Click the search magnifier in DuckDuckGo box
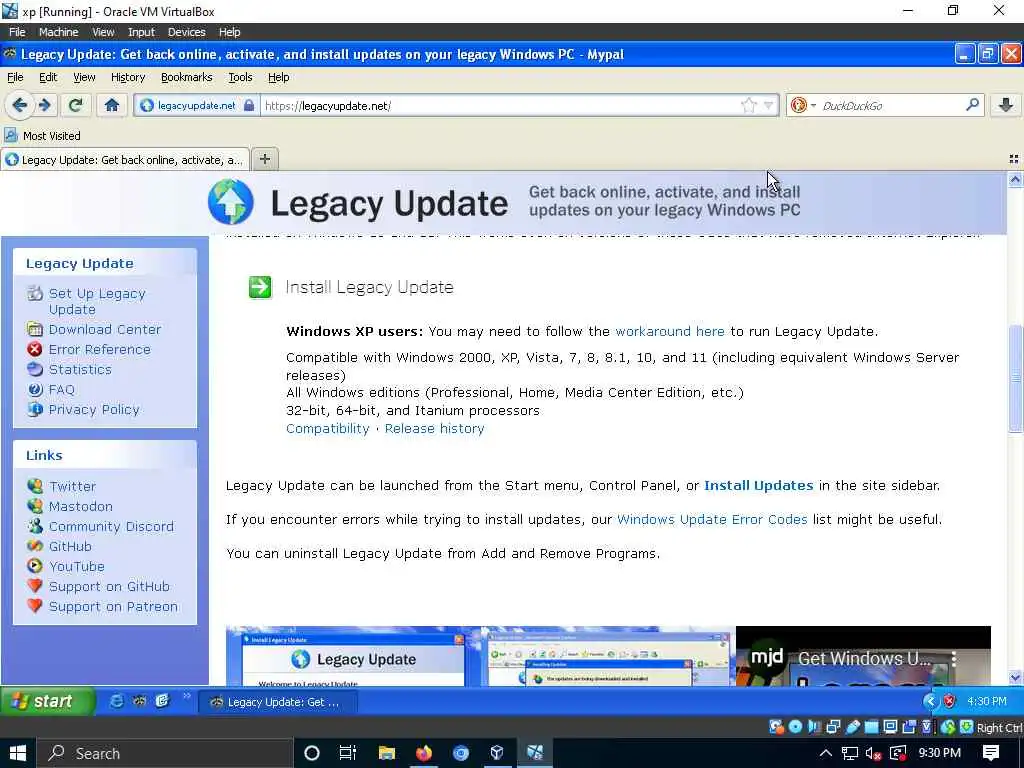1024x768 pixels. 972,104
